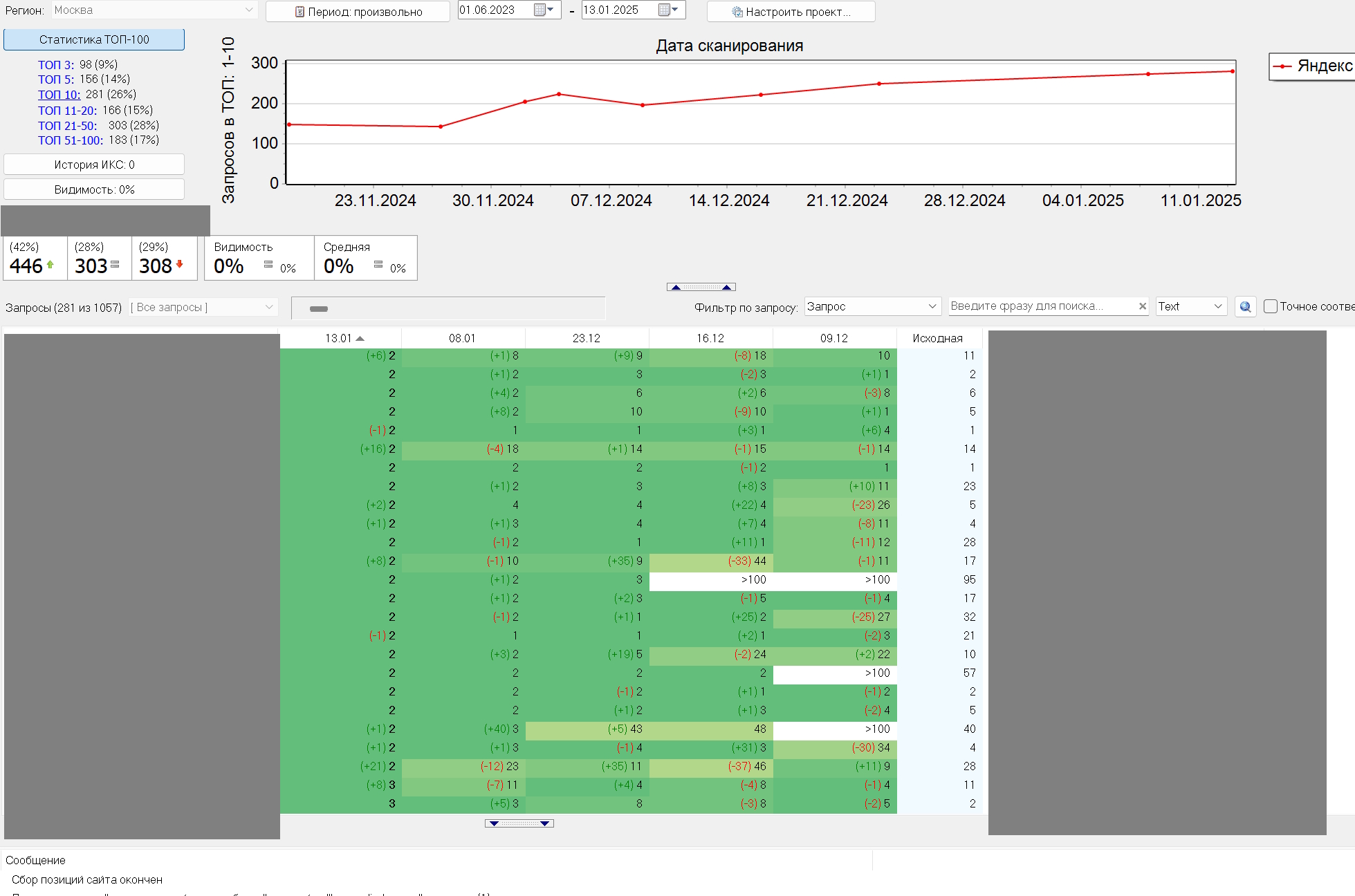The width and height of the screenshot is (1355, 896).
Task: Click 'Период: произвольно' button
Action: pos(358,12)
